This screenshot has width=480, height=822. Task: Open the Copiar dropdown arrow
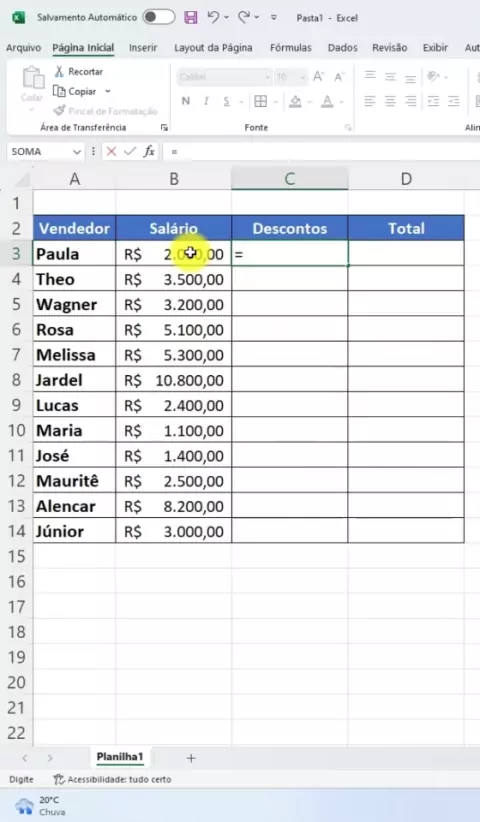coord(108,91)
